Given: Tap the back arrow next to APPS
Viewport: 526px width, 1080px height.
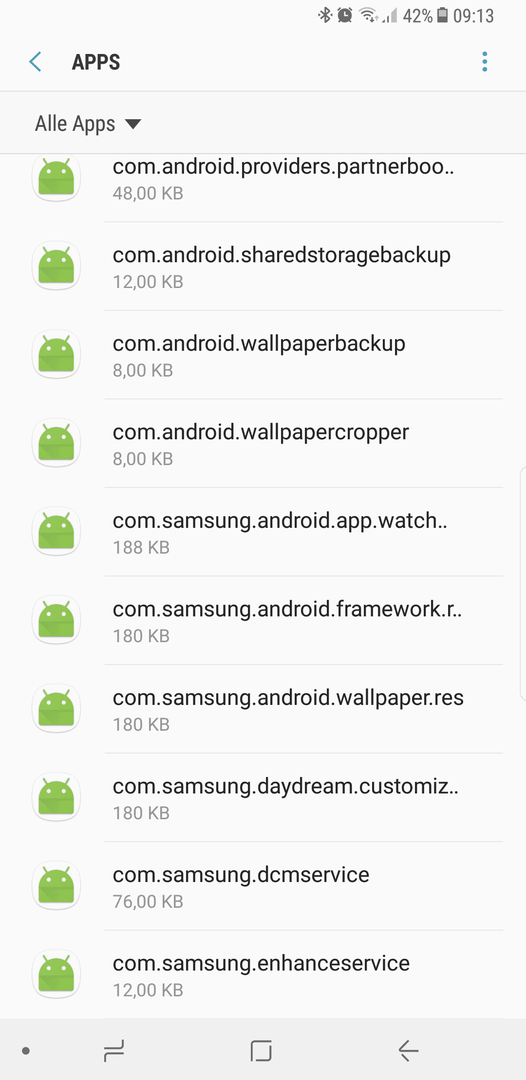Looking at the screenshot, I should (x=35, y=62).
